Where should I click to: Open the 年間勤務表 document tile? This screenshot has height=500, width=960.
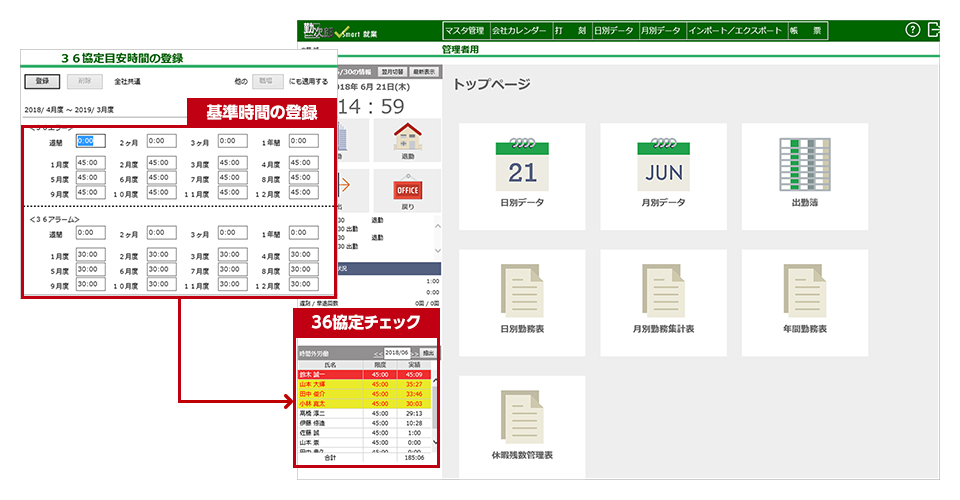click(x=804, y=302)
